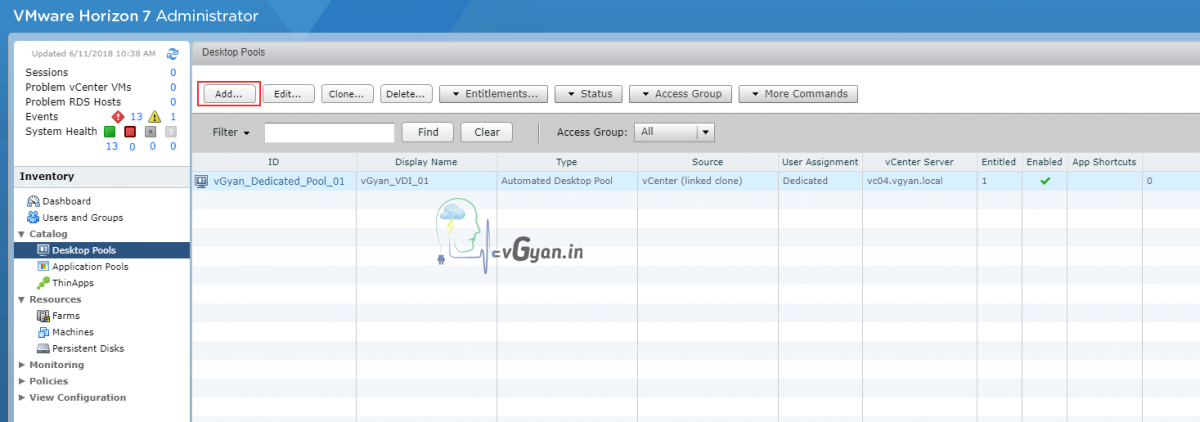
Task: Click the green System Health status square
Action: click(x=110, y=131)
